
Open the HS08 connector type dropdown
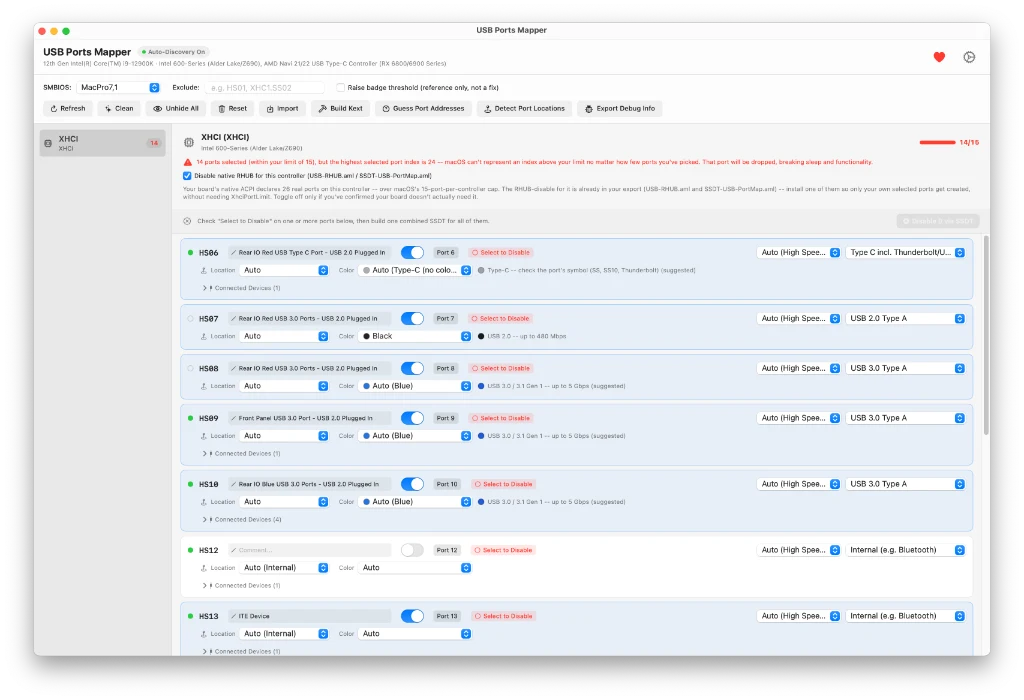click(905, 368)
